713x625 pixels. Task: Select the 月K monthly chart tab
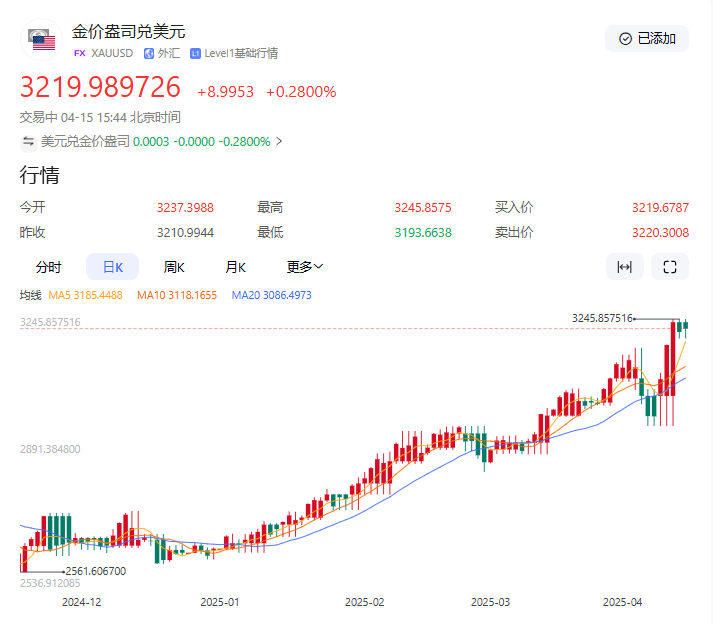(235, 267)
